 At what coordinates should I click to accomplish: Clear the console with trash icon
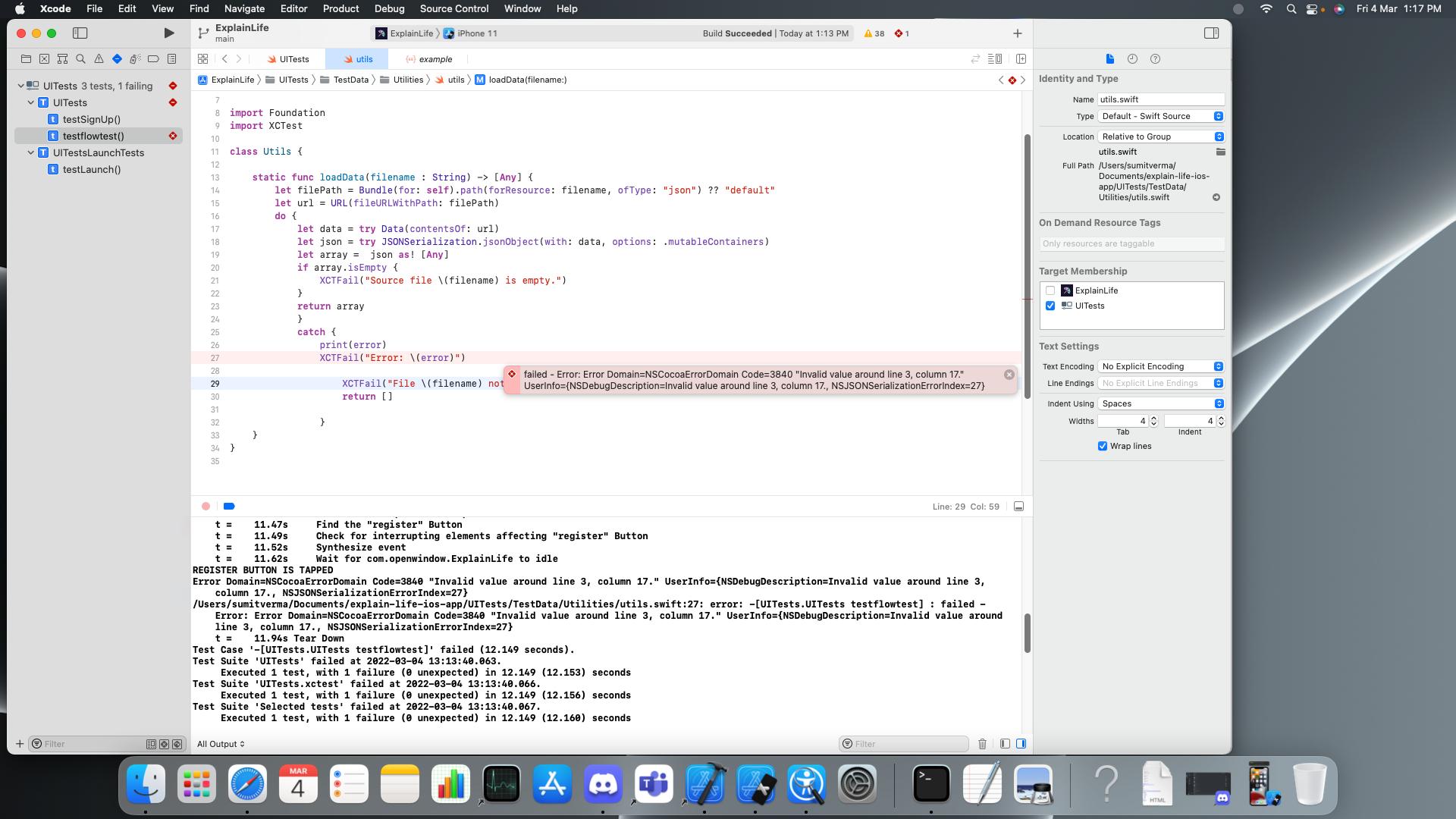point(982,744)
